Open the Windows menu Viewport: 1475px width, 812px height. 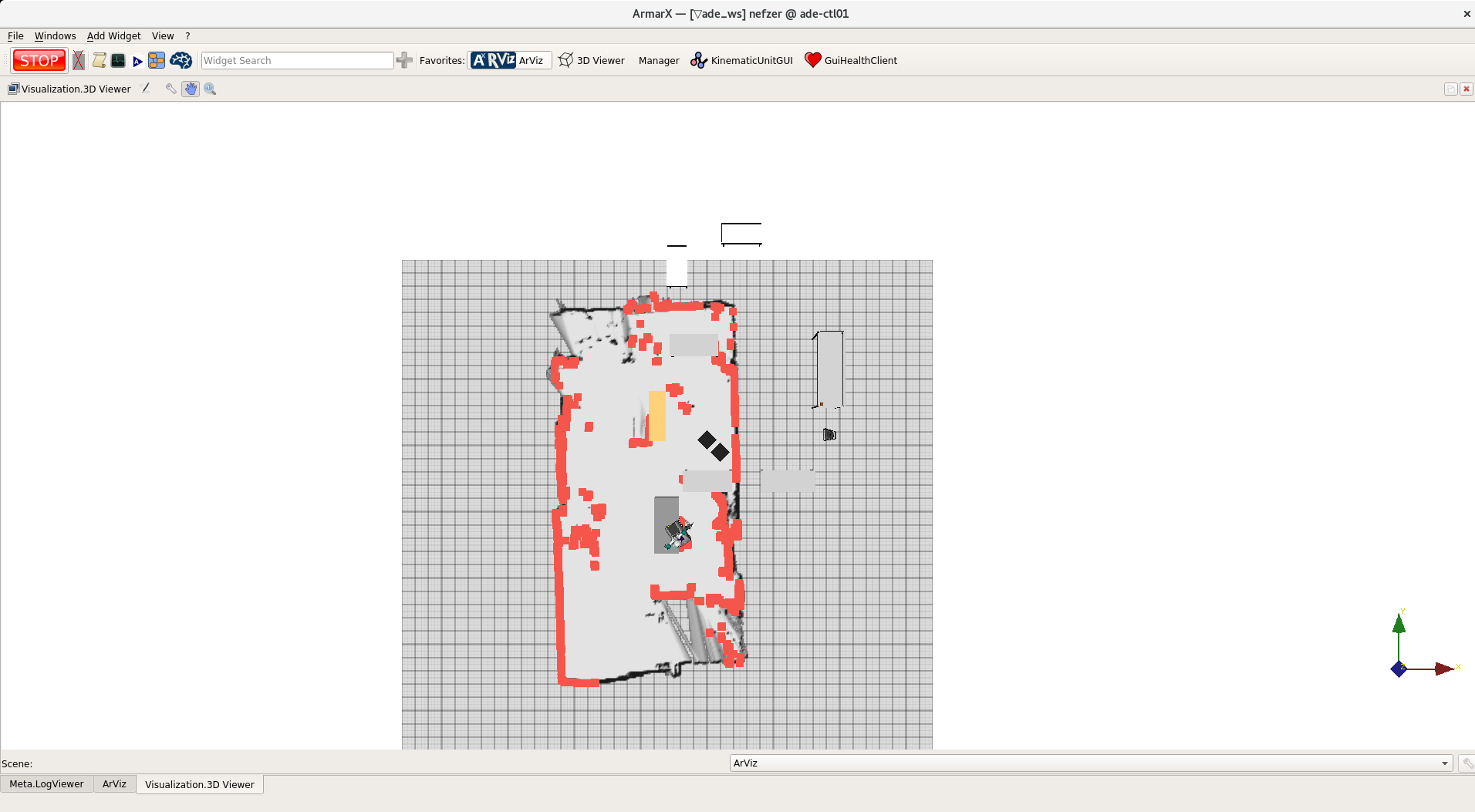pos(55,35)
